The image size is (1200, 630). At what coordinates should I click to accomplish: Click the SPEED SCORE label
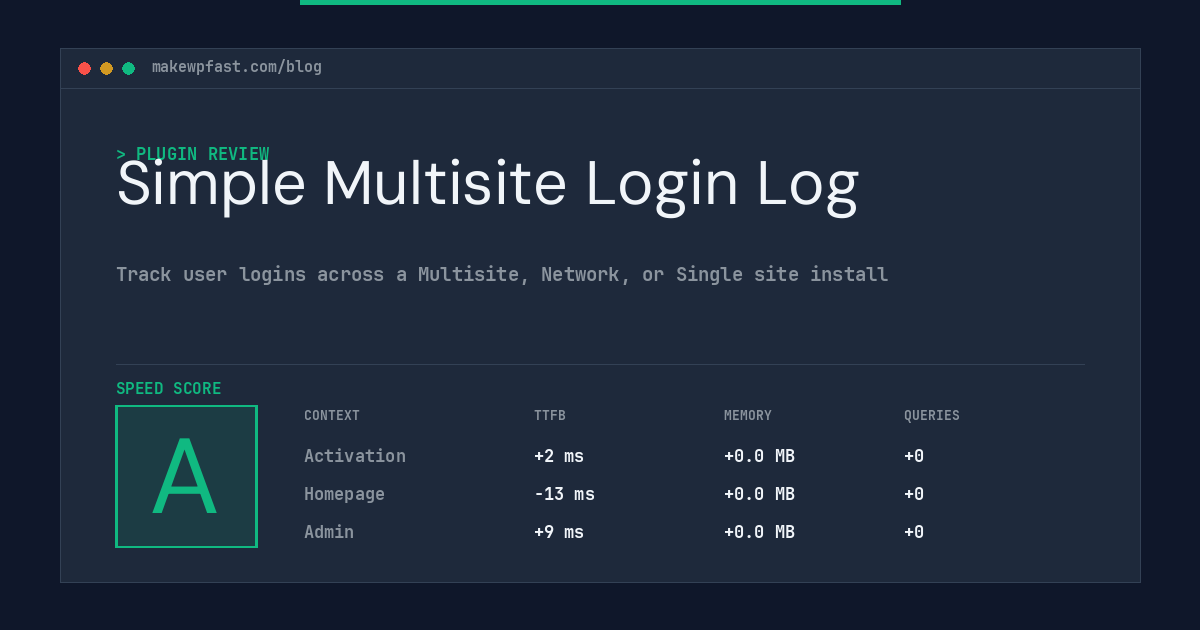(169, 389)
